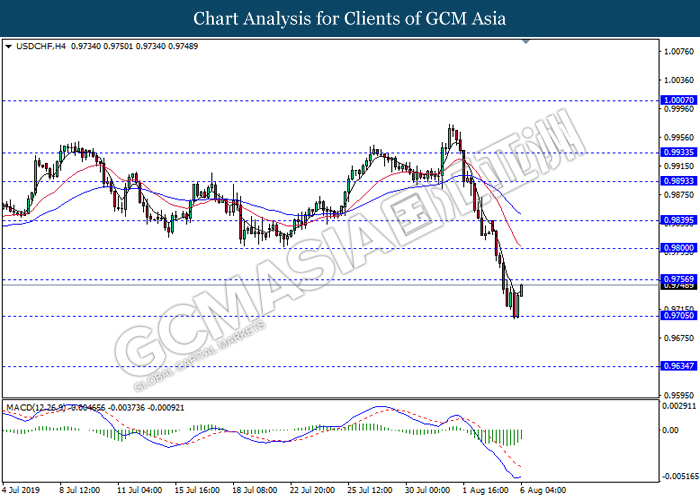Click the USDCHF,H4 symbol label
This screenshot has height=500, width=700.
point(41,46)
